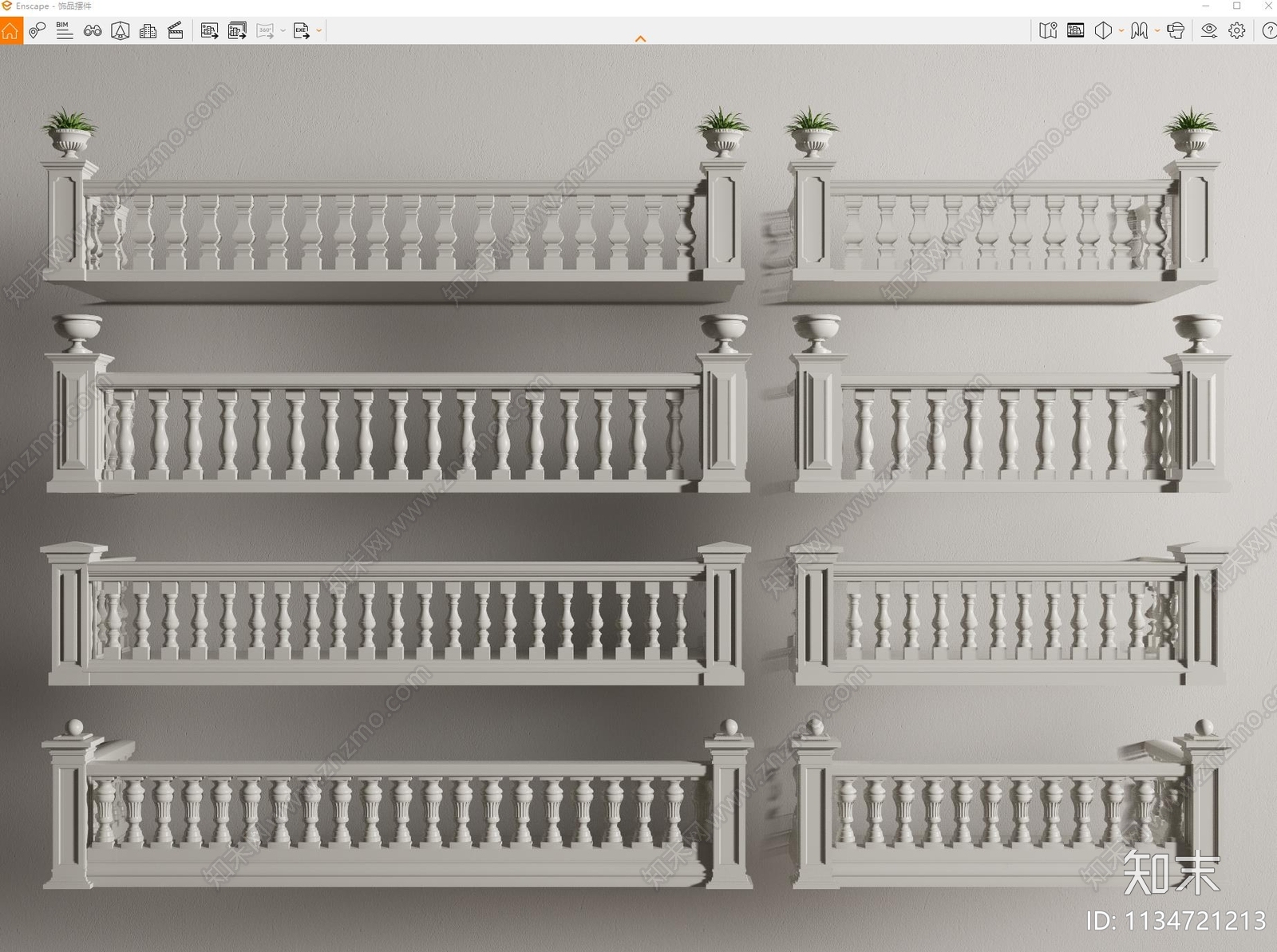
Task: Toggle the Safe Frame display
Action: pyautogui.click(x=1076, y=31)
